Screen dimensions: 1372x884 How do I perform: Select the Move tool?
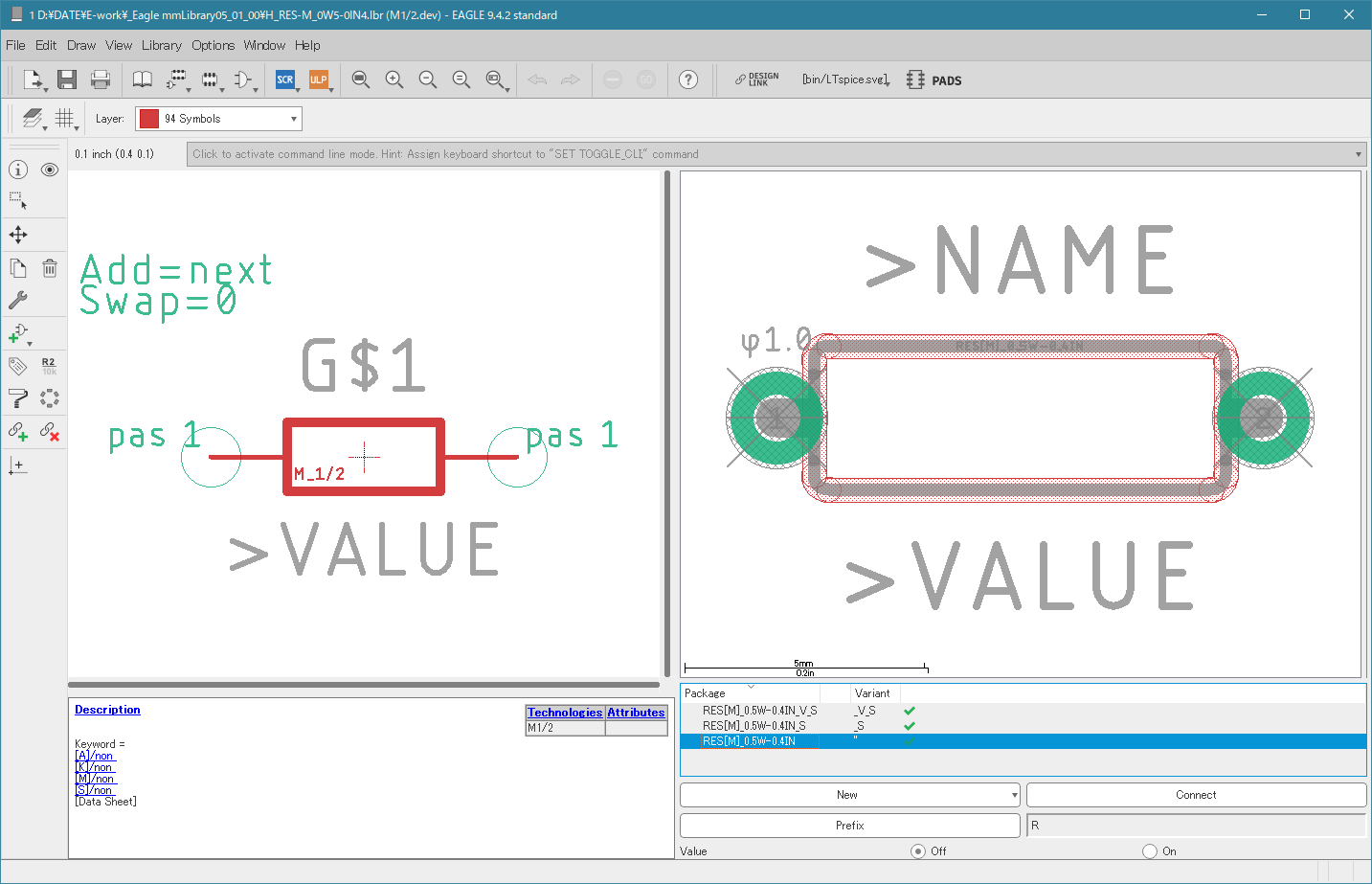coord(18,235)
